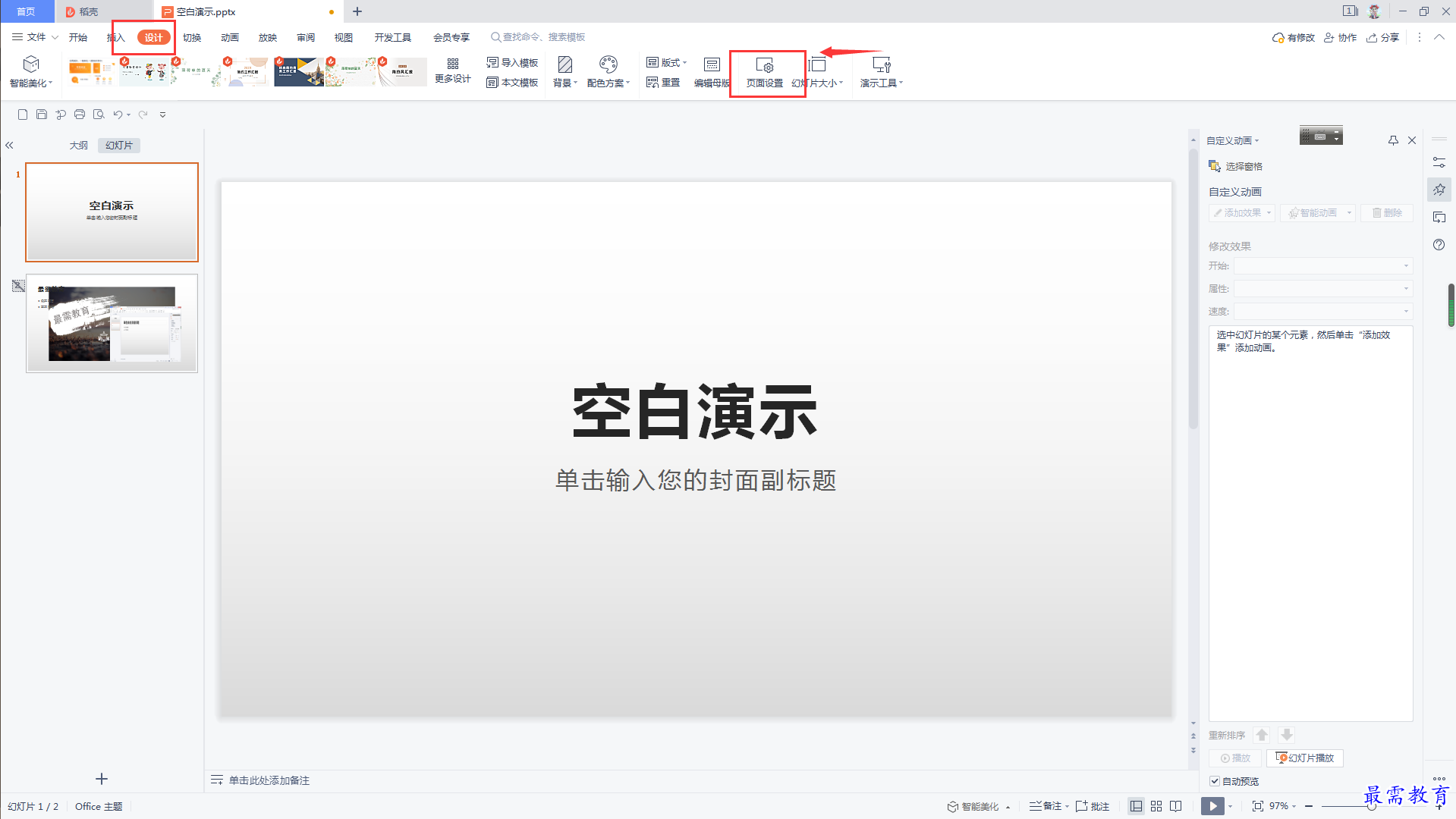Viewport: 1456px width, 819px height.
Task: Click the print icon in quick toolbar
Action: 80,115
